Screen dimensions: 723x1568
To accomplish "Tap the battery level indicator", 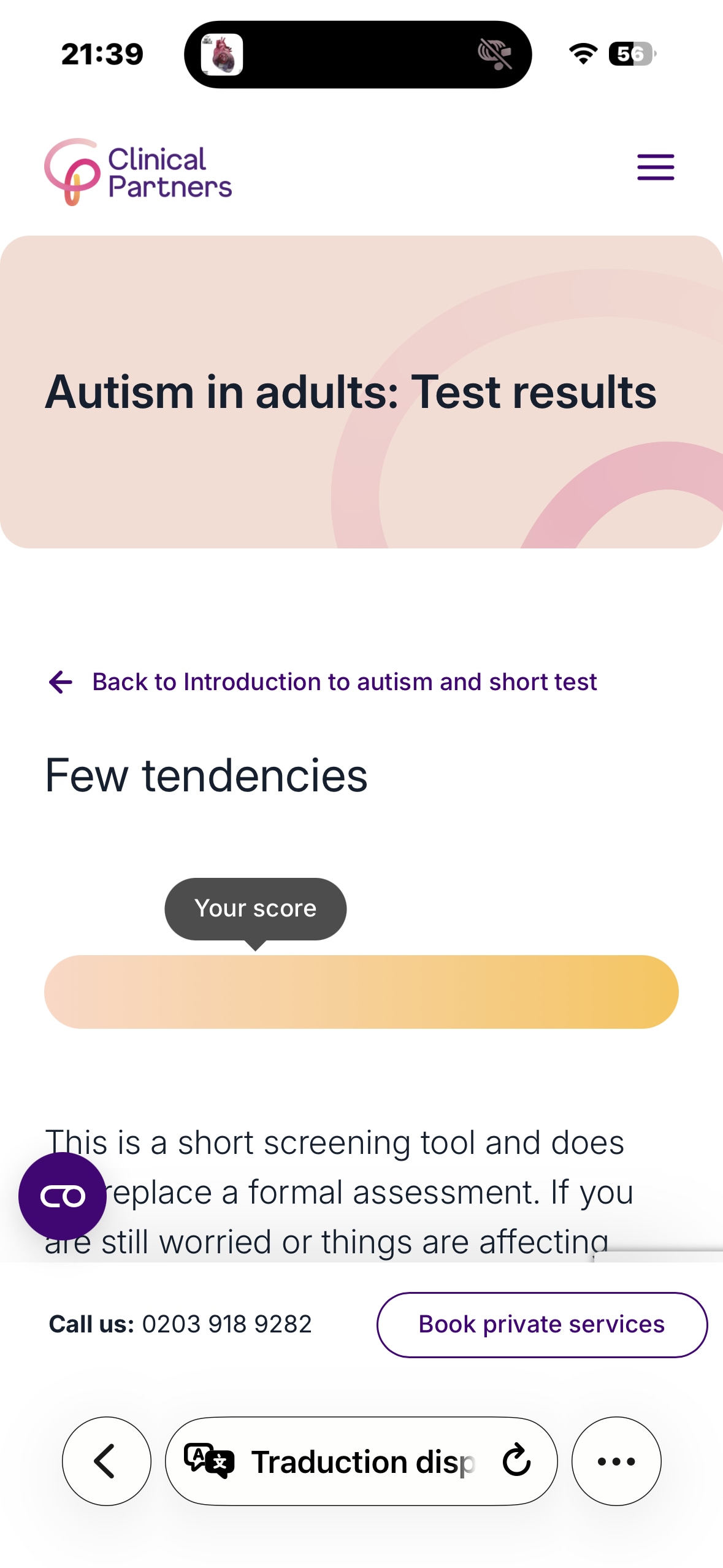I will [x=632, y=54].
